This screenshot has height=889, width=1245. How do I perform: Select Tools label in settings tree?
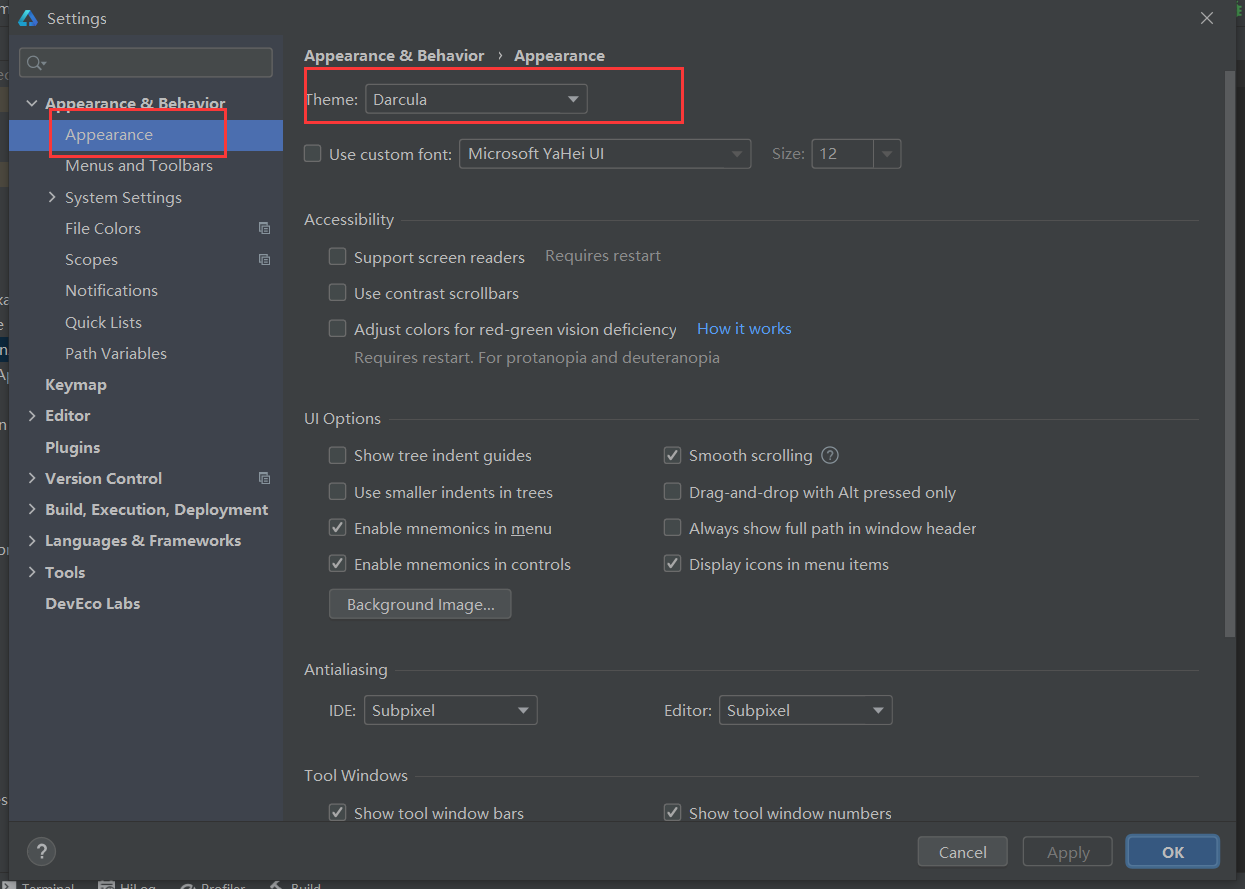tap(65, 572)
